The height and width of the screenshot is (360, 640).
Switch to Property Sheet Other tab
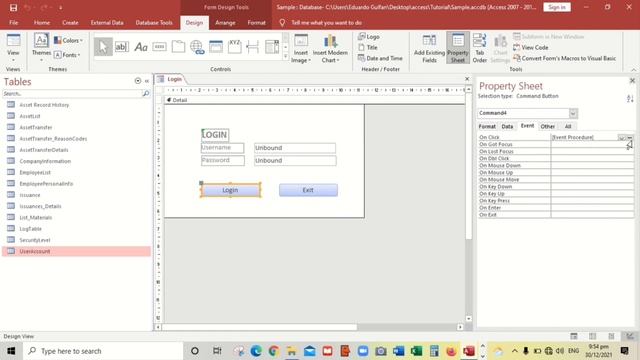click(x=547, y=127)
